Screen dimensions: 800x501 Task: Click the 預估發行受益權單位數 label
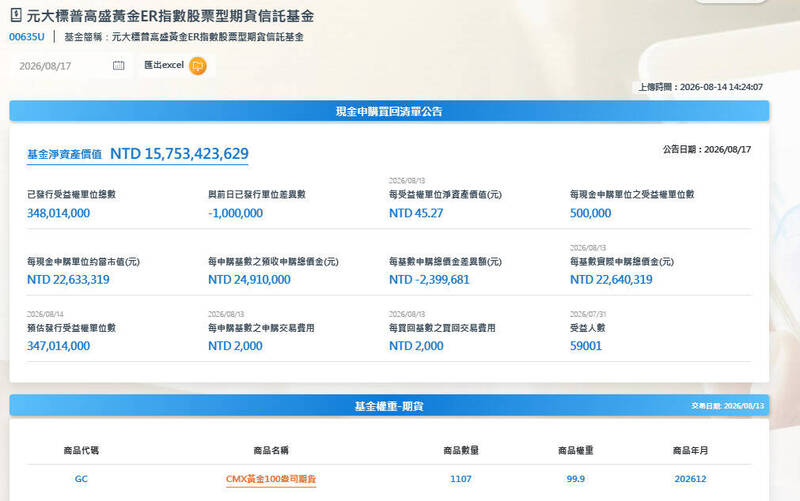click(x=71, y=328)
